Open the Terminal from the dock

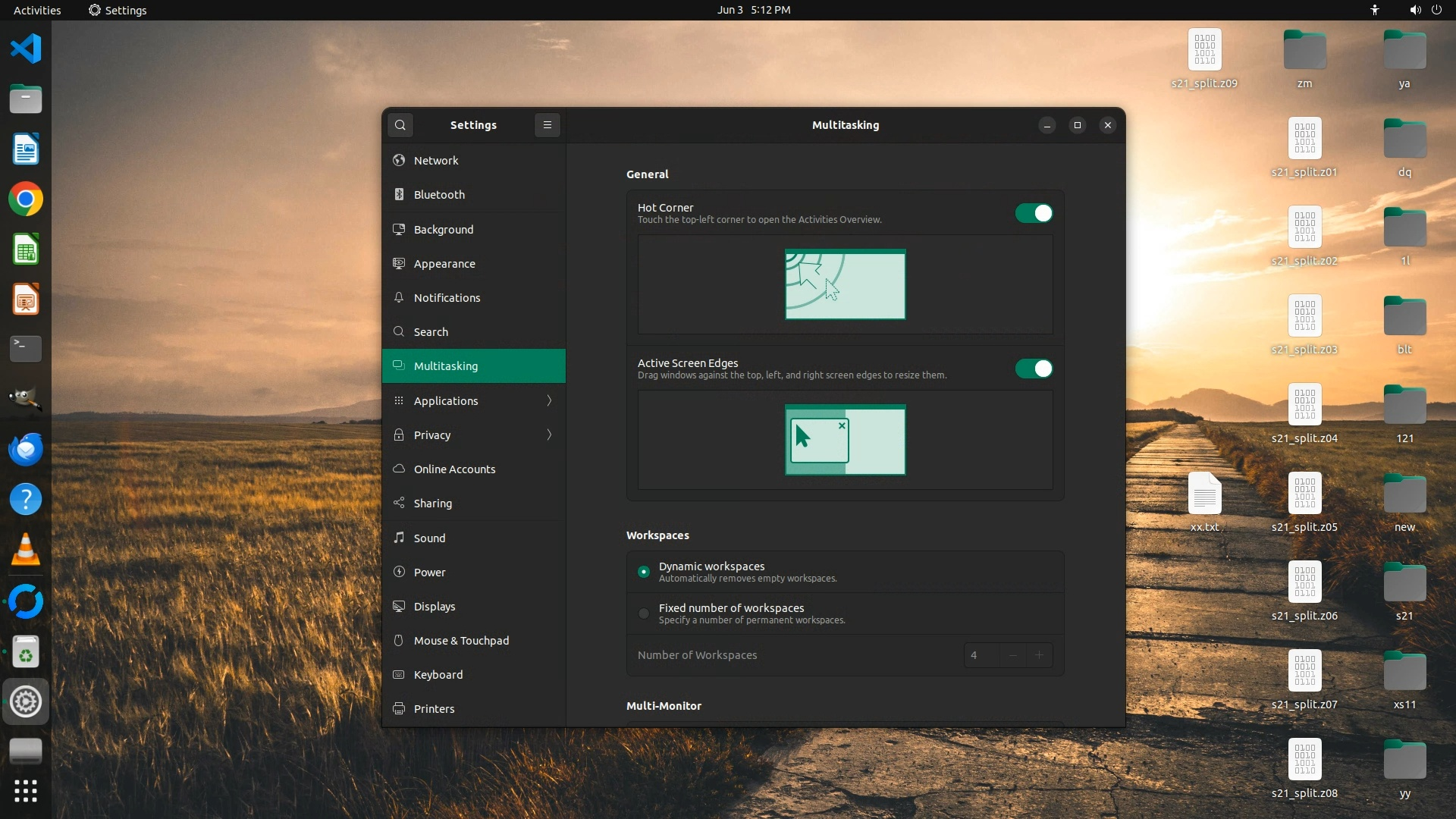pos(26,349)
